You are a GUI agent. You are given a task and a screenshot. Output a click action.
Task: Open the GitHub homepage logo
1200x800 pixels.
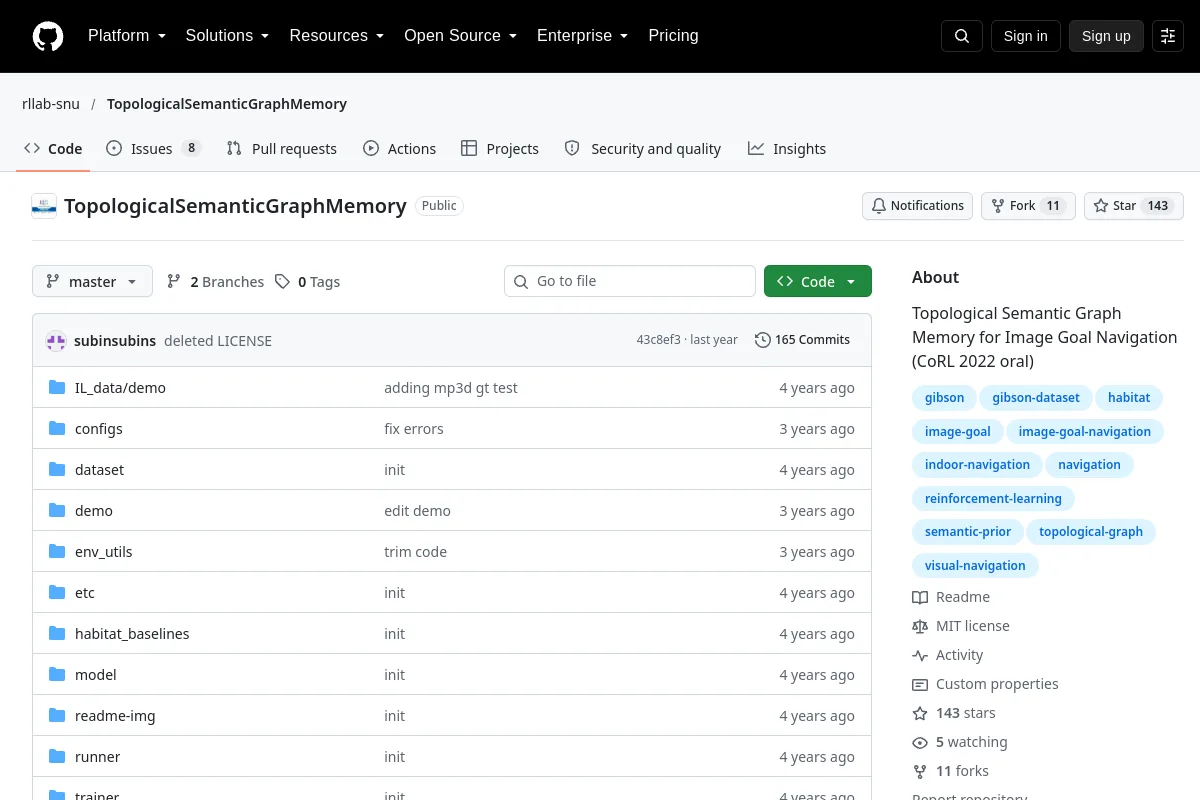[48, 36]
